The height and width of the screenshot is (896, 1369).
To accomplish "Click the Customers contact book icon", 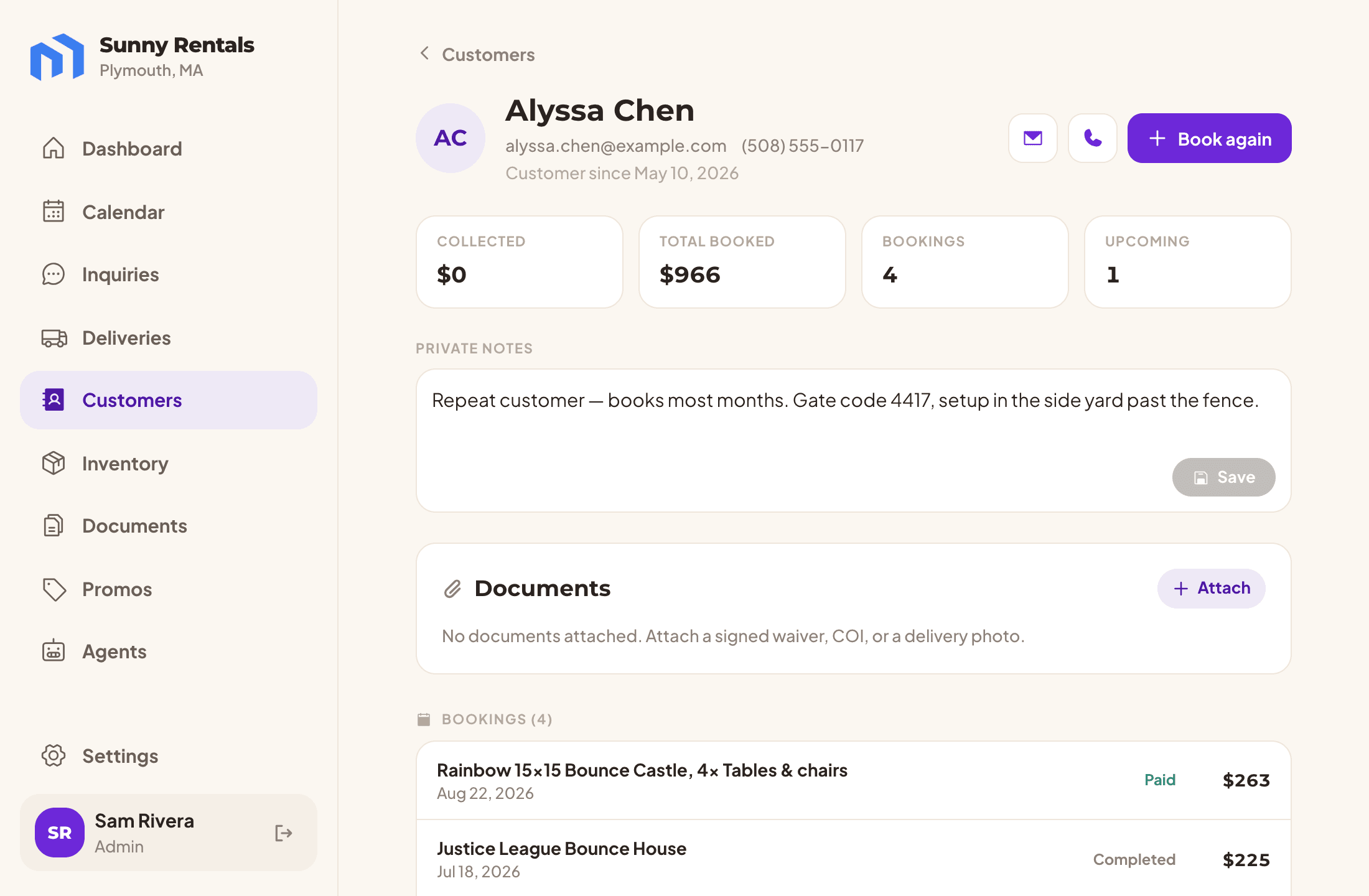I will pyautogui.click(x=54, y=399).
